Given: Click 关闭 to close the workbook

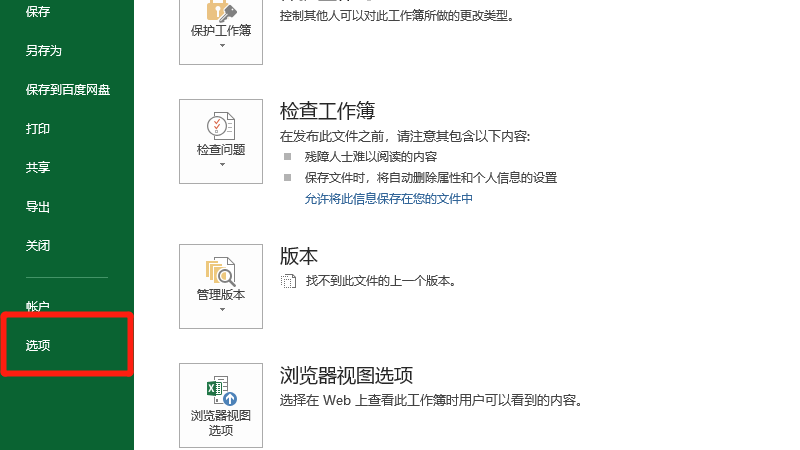Looking at the screenshot, I should [38, 246].
